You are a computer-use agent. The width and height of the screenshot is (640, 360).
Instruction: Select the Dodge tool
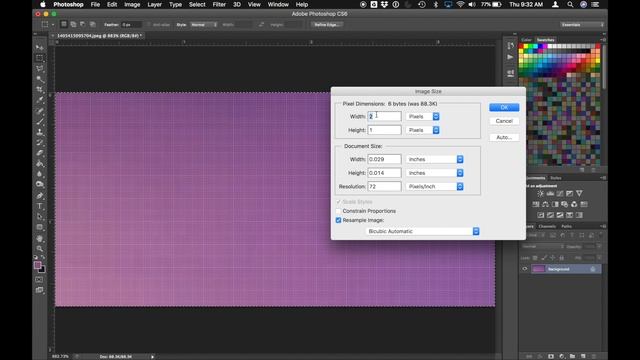(40, 185)
